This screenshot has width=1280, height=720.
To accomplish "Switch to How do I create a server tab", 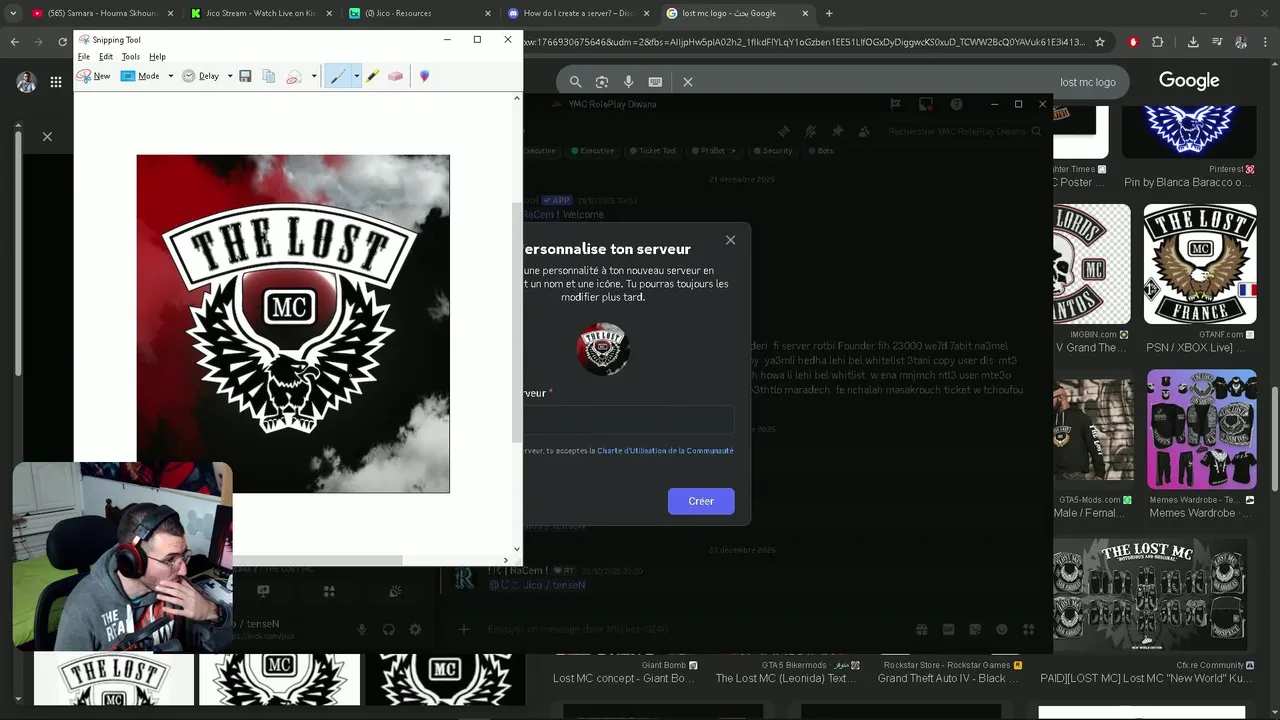I will coord(578,13).
